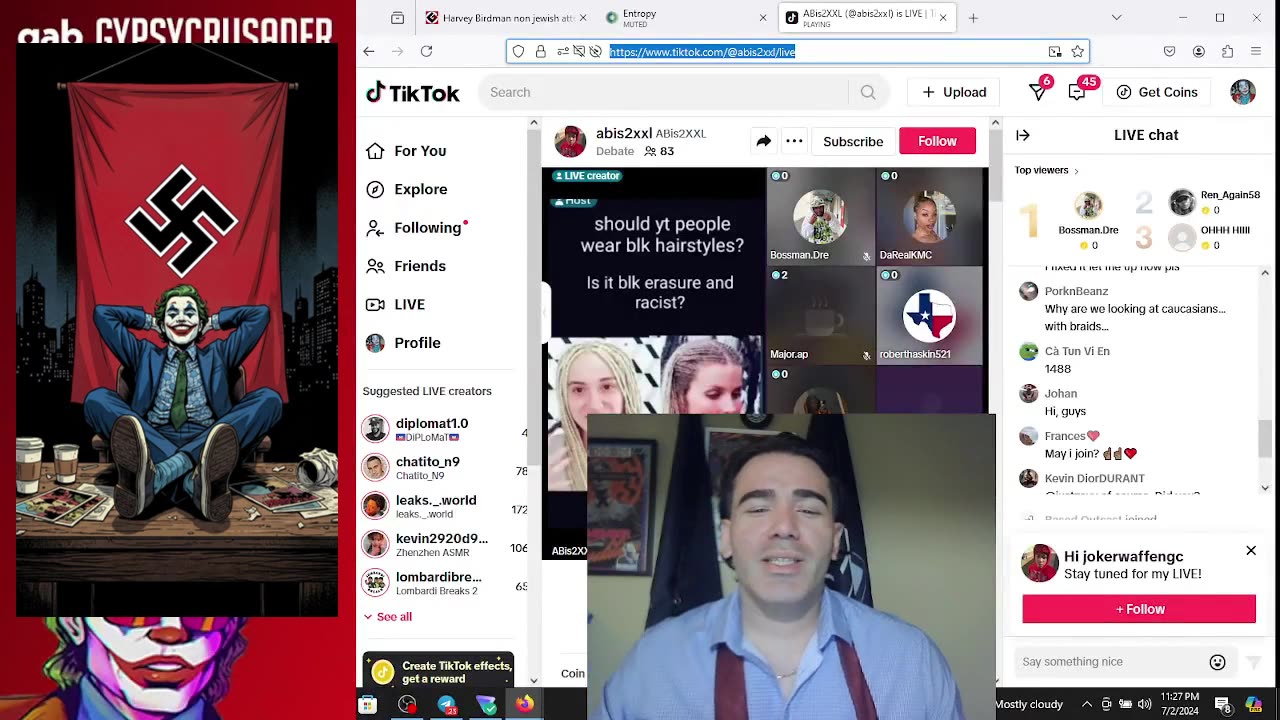The height and width of the screenshot is (720, 1280).
Task: Open suggested creator kevin2920d9...
Action: [444, 544]
